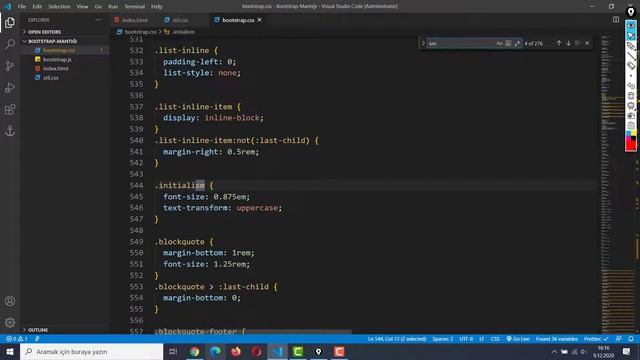This screenshot has width=640, height=360.
Task: Close the bootstrap.css editor tab
Action: pyautogui.click(x=260, y=20)
